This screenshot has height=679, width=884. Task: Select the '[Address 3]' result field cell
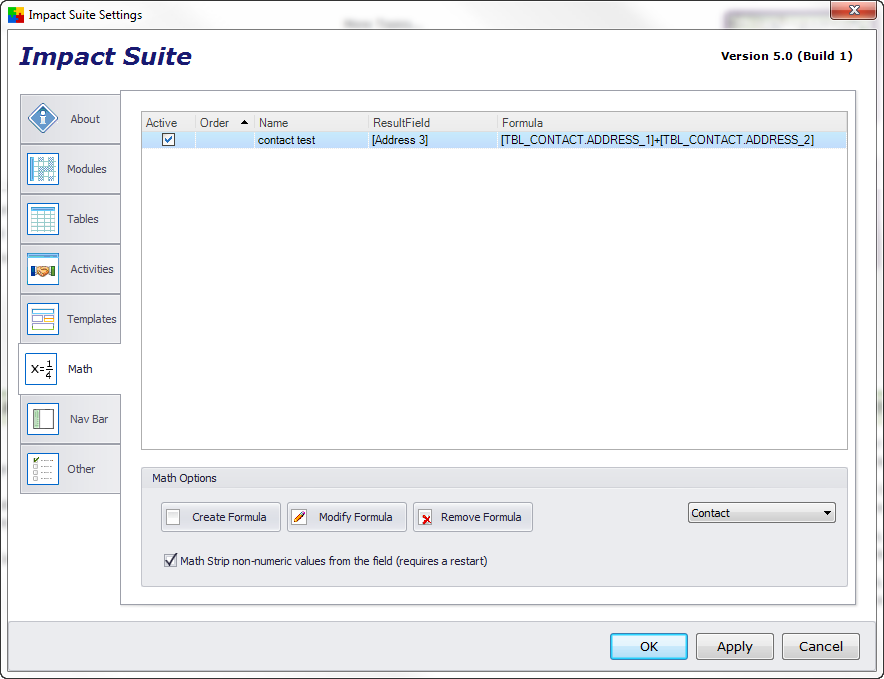[x=433, y=140]
